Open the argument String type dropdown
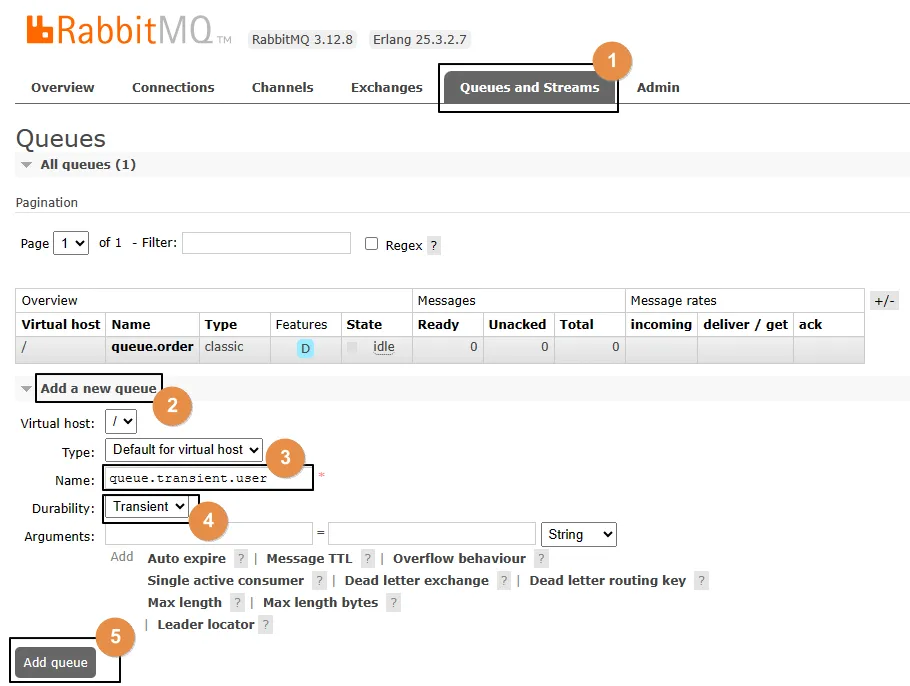Image resolution: width=910 pixels, height=686 pixels. point(579,535)
